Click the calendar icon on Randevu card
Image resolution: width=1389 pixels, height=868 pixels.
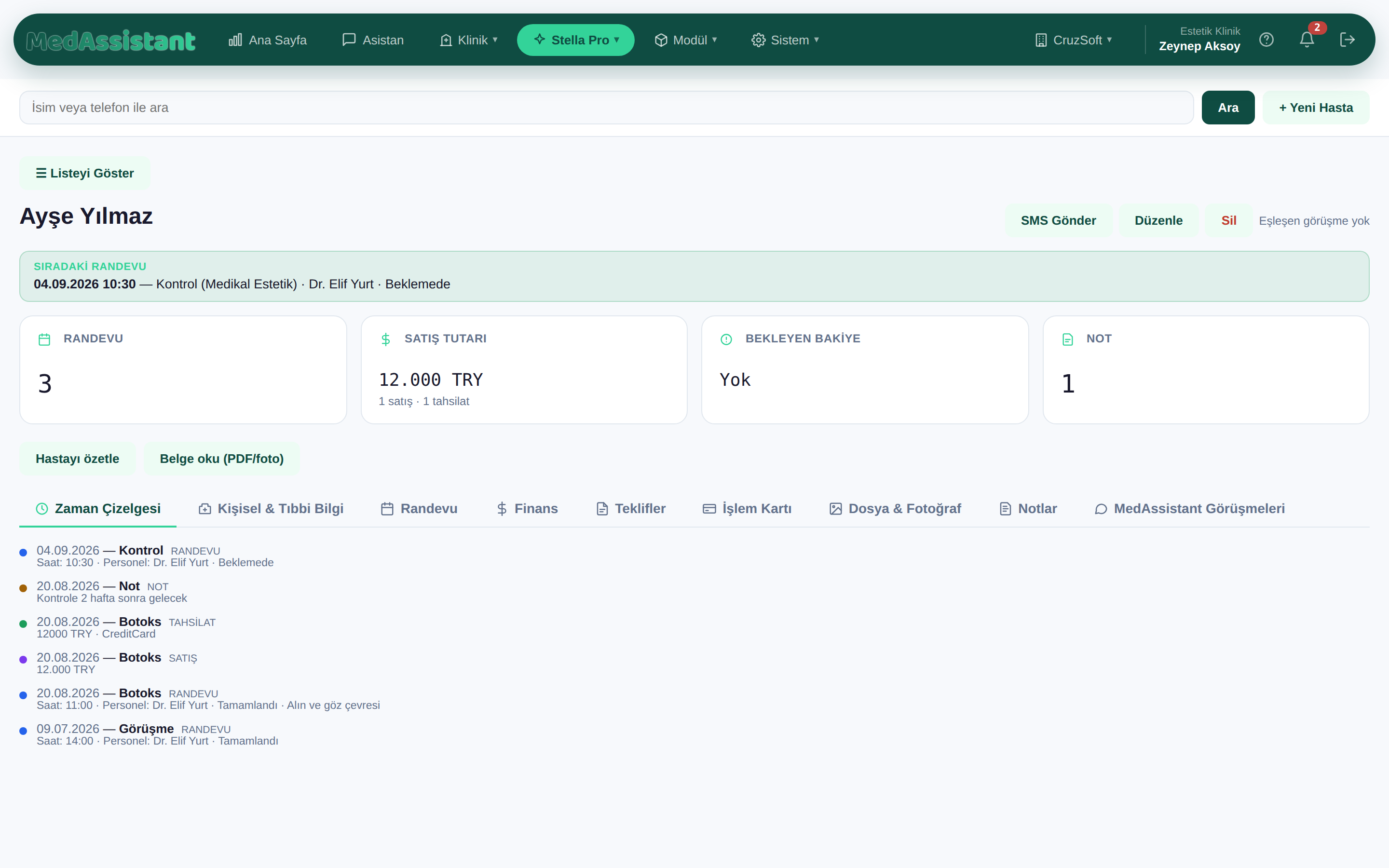[44, 339]
